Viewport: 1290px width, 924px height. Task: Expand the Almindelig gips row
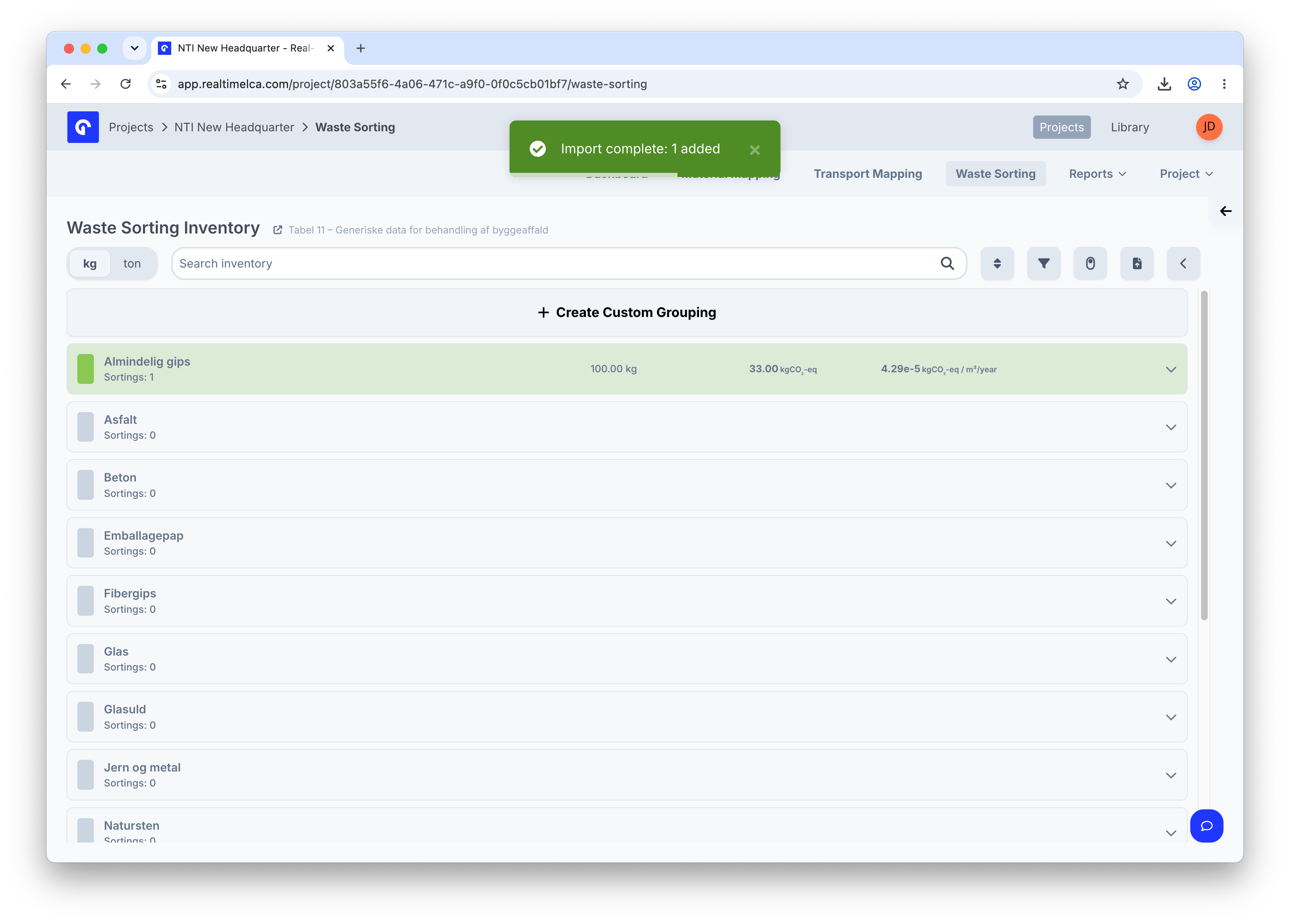pyautogui.click(x=1171, y=370)
